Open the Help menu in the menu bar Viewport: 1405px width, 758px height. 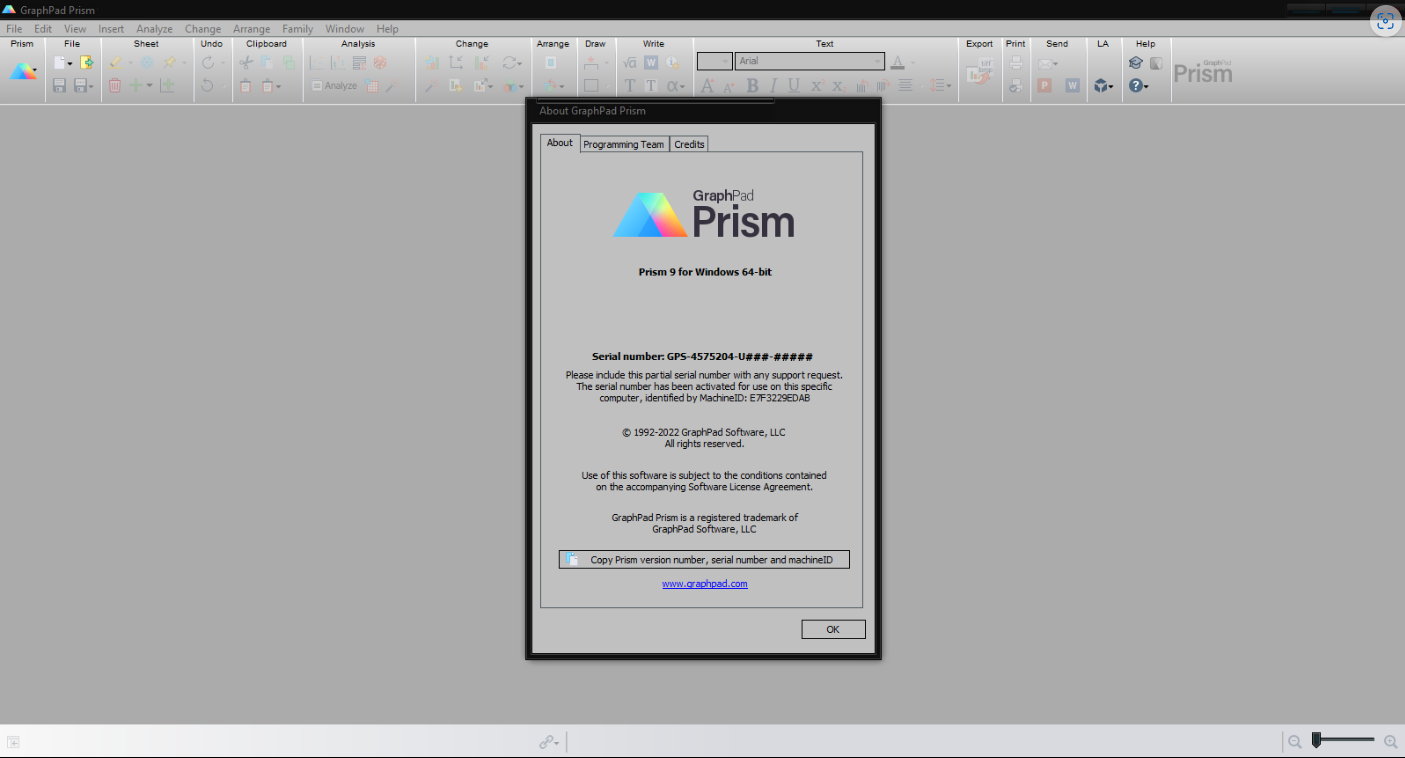tap(387, 29)
